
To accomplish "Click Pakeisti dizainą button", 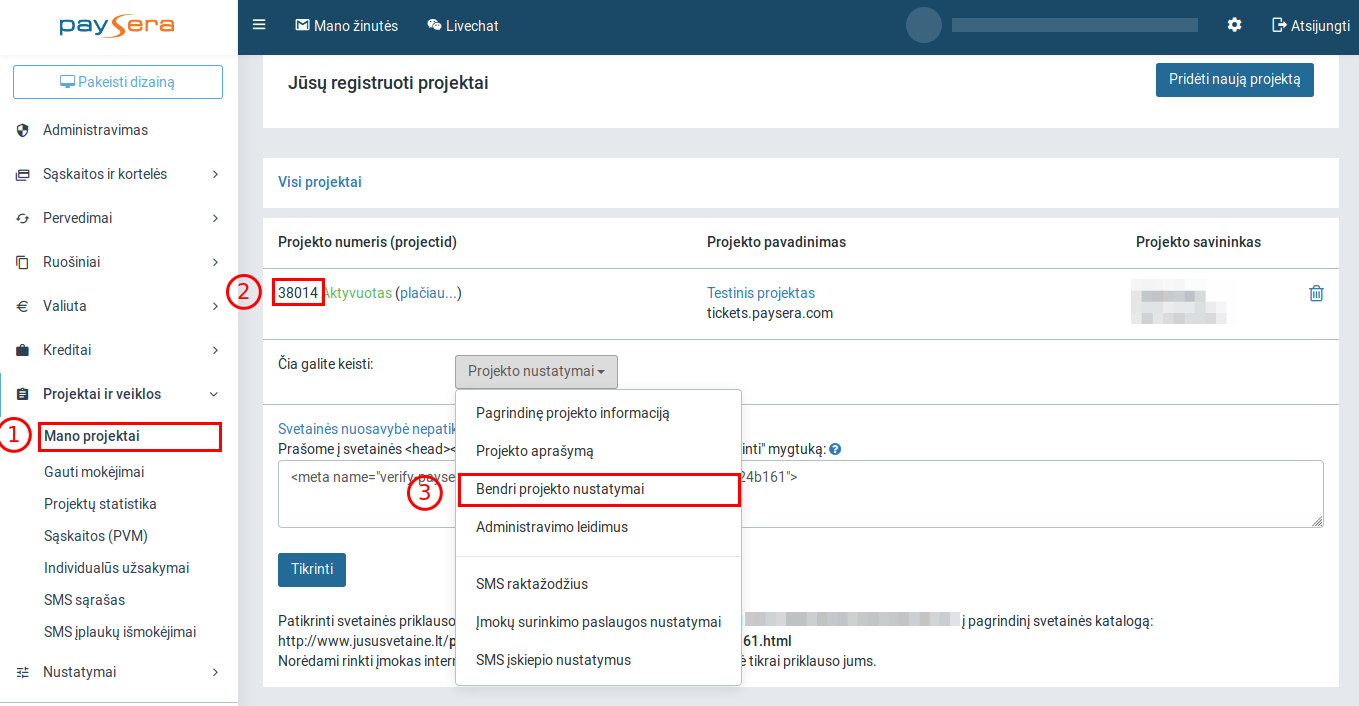I will tap(118, 82).
